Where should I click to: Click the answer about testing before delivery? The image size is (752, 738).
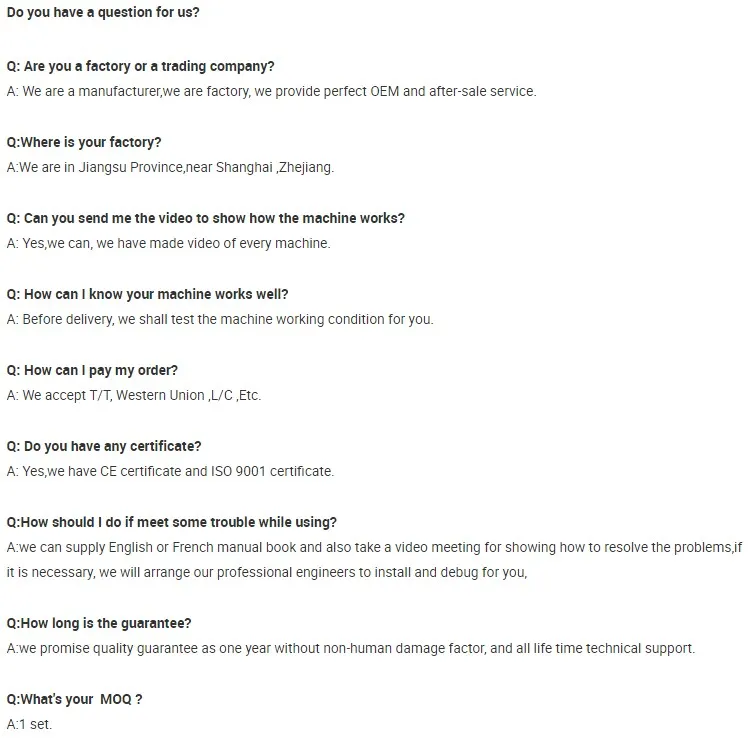[x=220, y=319]
